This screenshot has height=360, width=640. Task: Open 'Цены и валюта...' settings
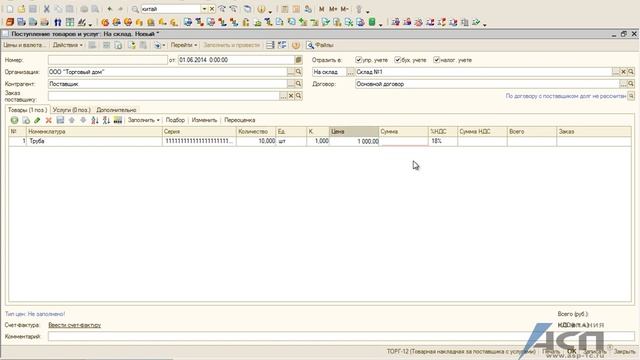24,45
